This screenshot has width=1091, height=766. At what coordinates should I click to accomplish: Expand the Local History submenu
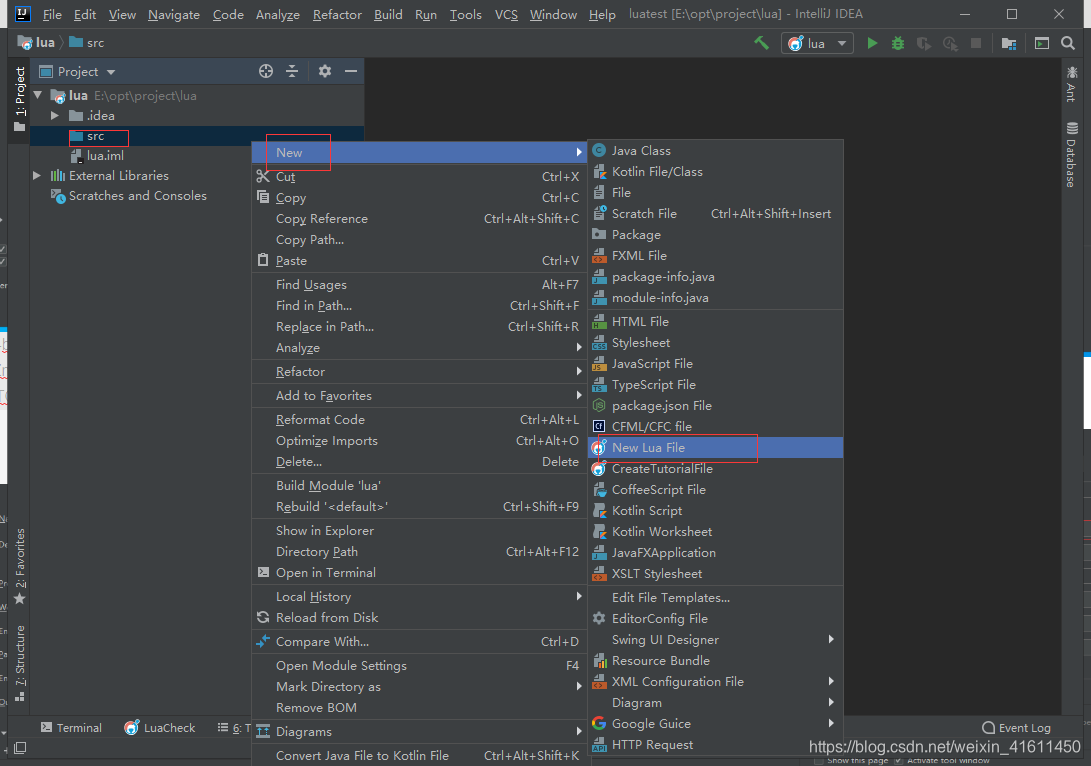(420, 596)
